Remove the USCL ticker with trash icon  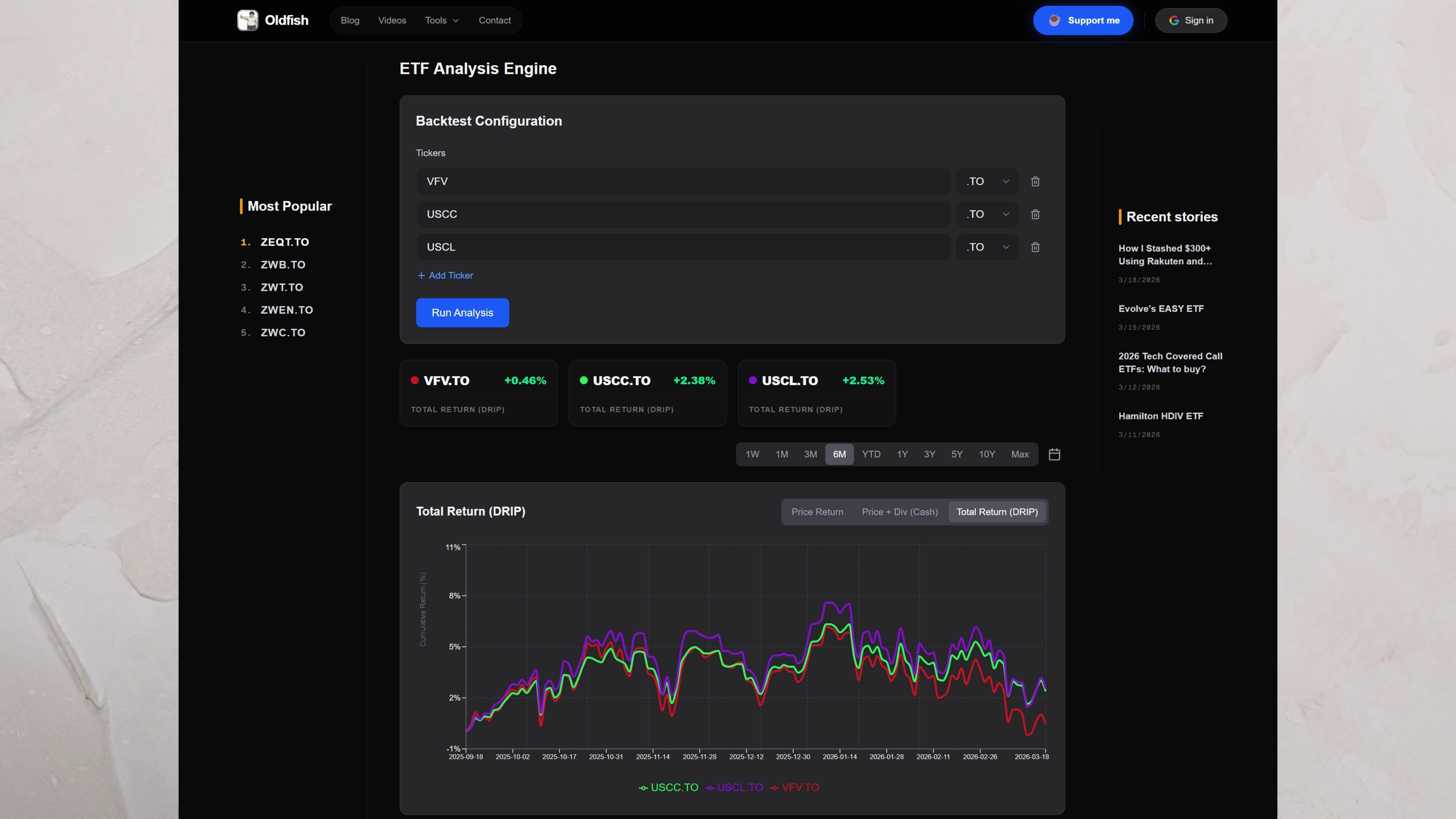(1035, 247)
